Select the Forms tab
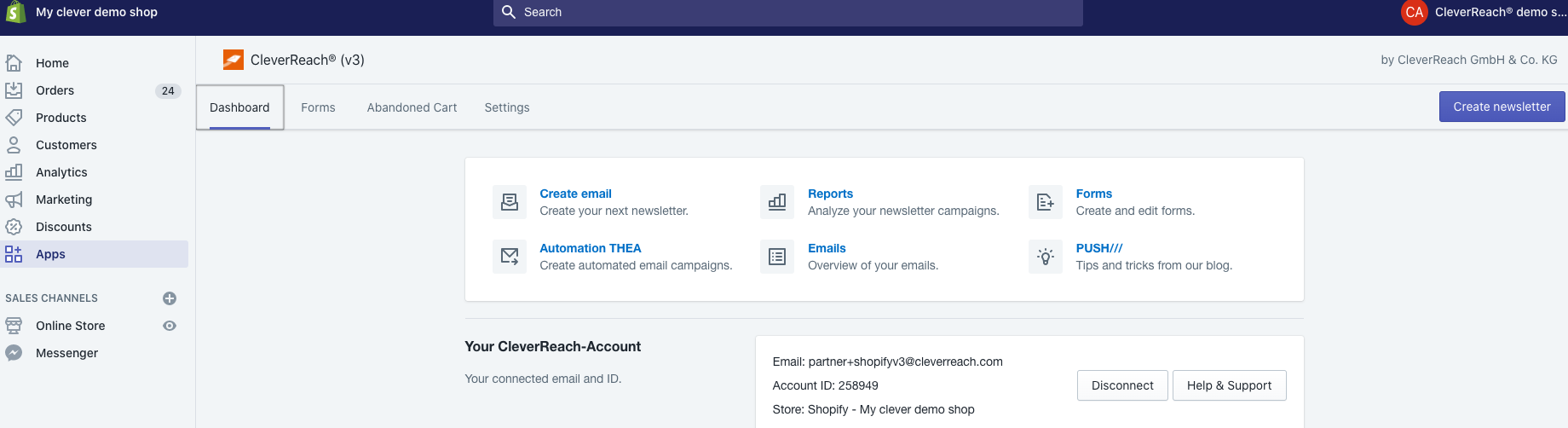Screen dimensions: 1568x428 pyautogui.click(x=318, y=107)
